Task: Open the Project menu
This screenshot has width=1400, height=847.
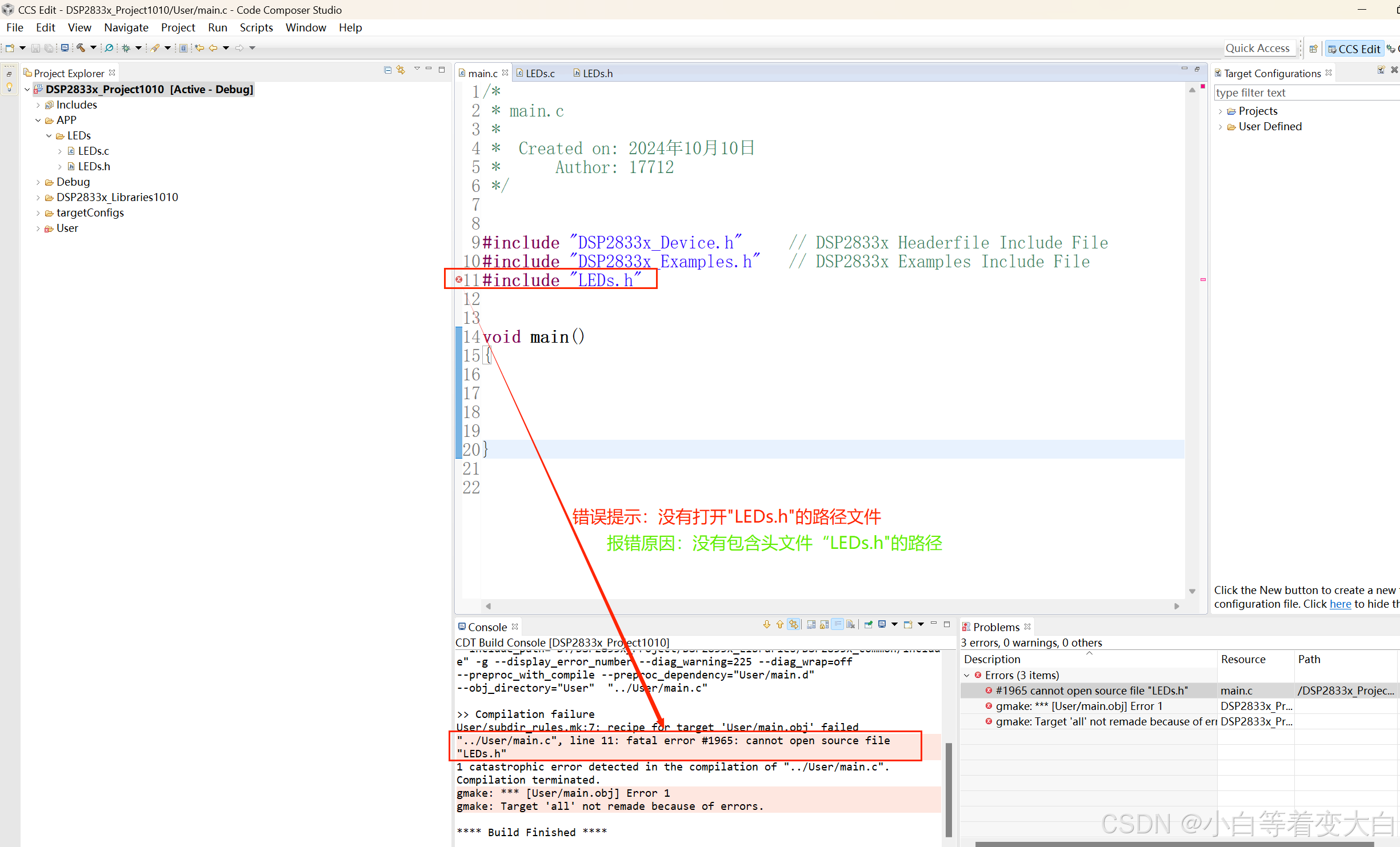Action: point(178,27)
